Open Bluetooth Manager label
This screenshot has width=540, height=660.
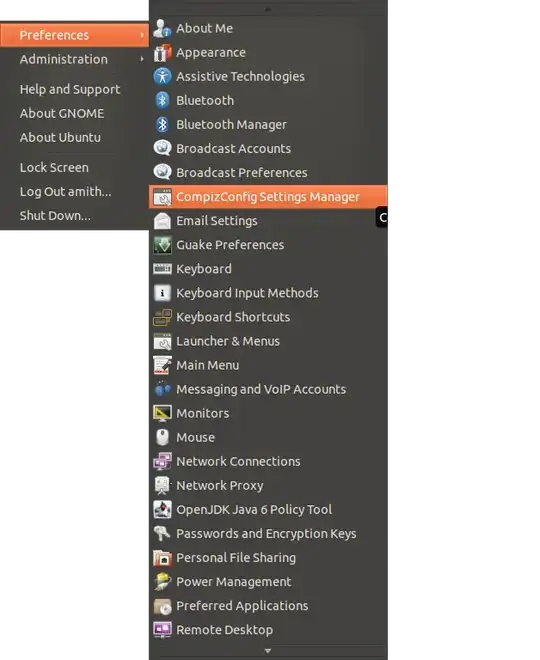point(231,125)
